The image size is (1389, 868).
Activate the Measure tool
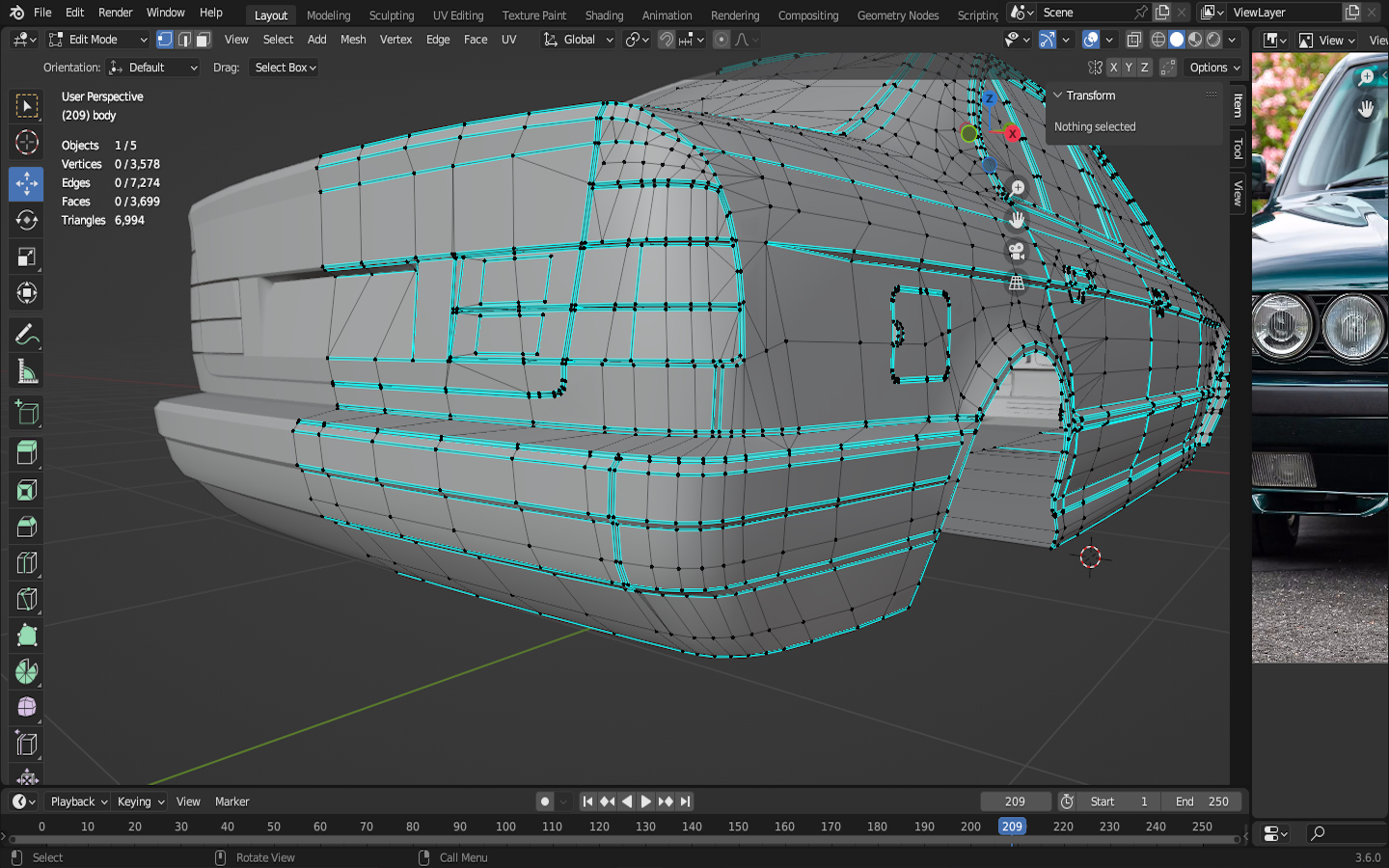pyautogui.click(x=26, y=372)
